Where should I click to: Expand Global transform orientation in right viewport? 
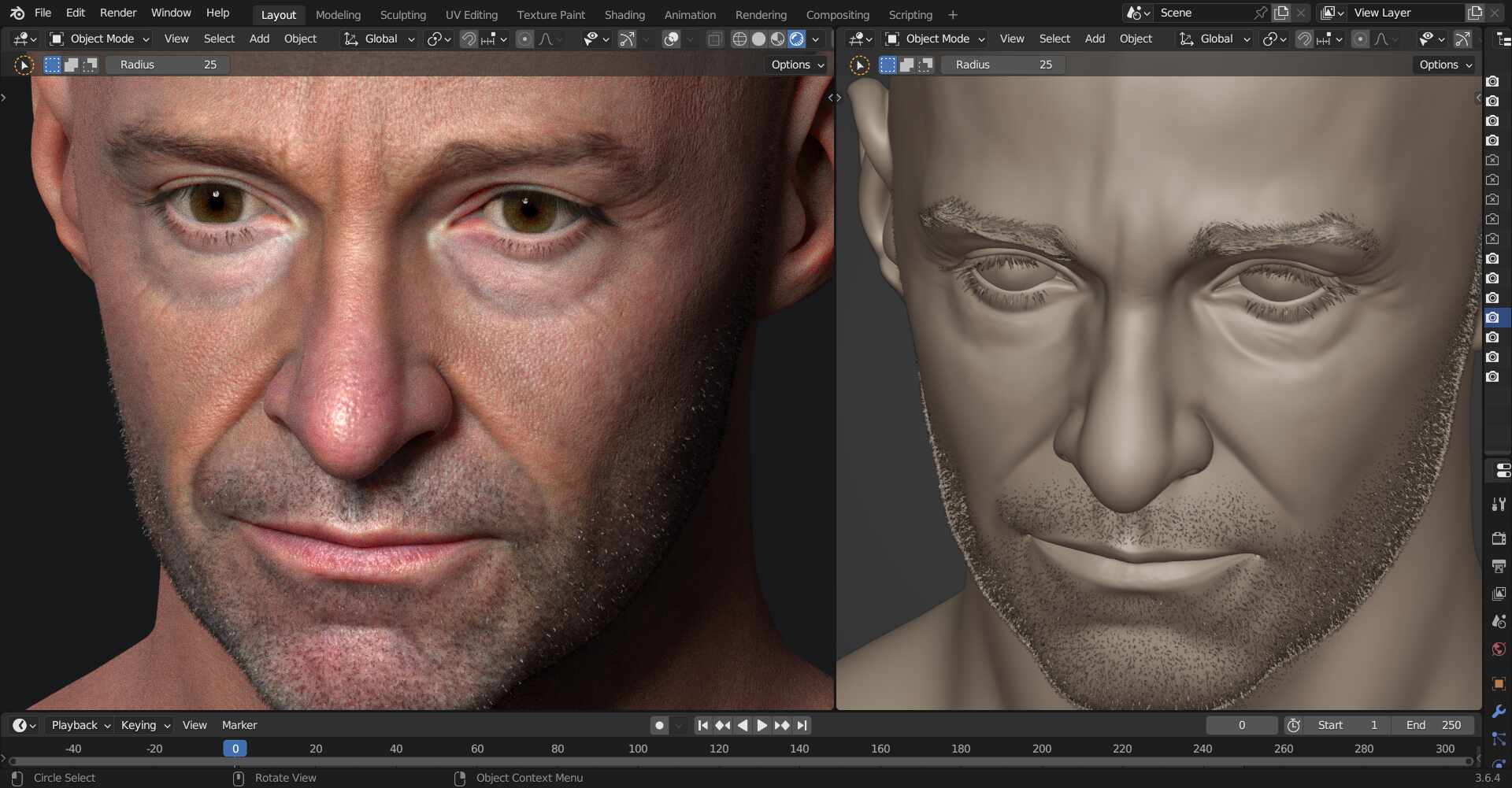[1215, 39]
